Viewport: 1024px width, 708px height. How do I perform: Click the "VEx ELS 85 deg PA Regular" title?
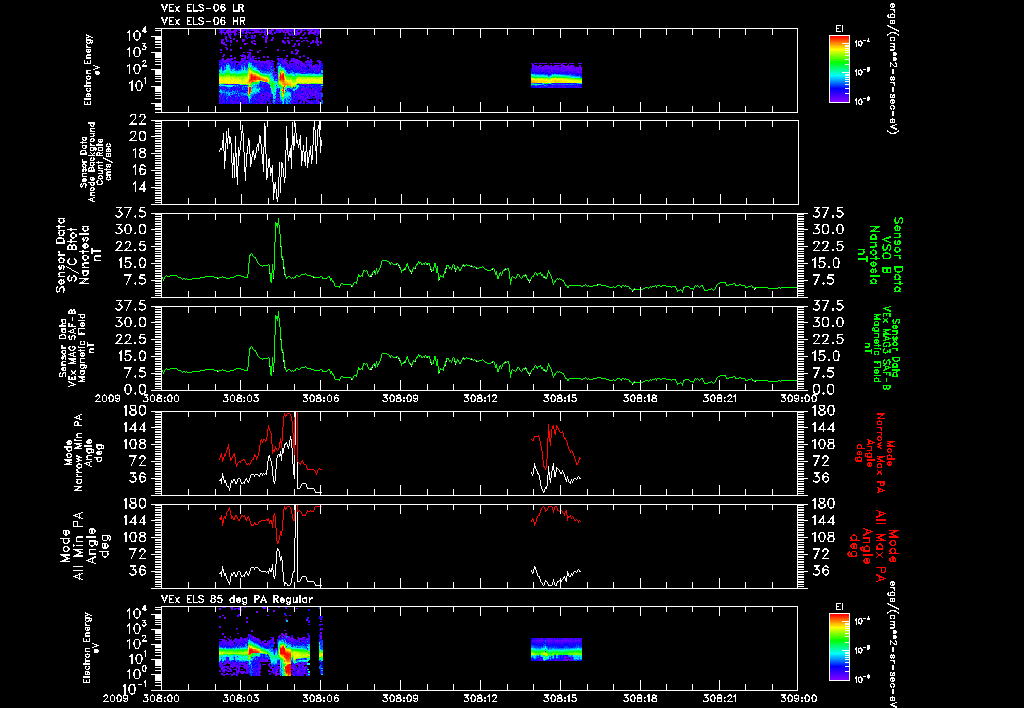tap(237, 599)
